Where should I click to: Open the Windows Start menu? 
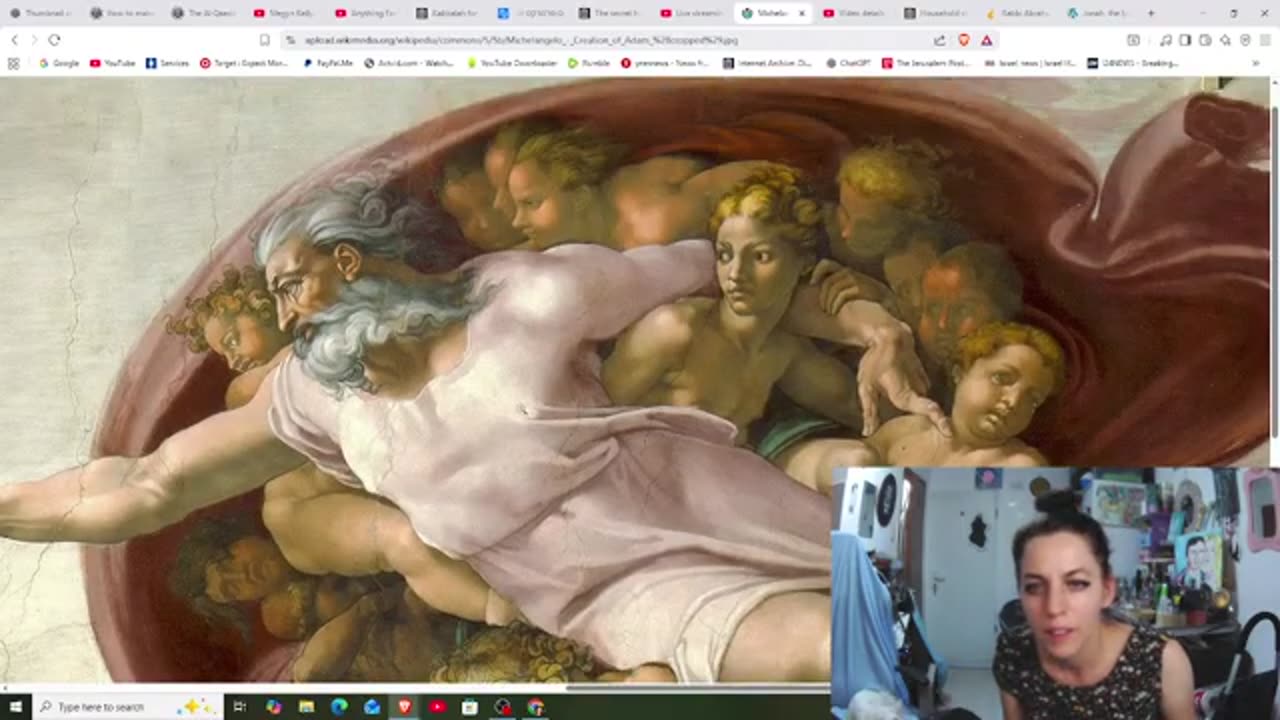[x=15, y=707]
